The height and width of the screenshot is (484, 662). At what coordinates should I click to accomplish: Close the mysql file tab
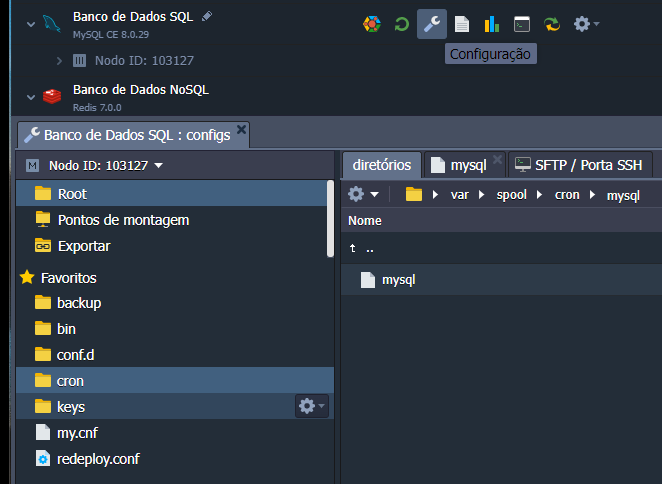point(497,159)
